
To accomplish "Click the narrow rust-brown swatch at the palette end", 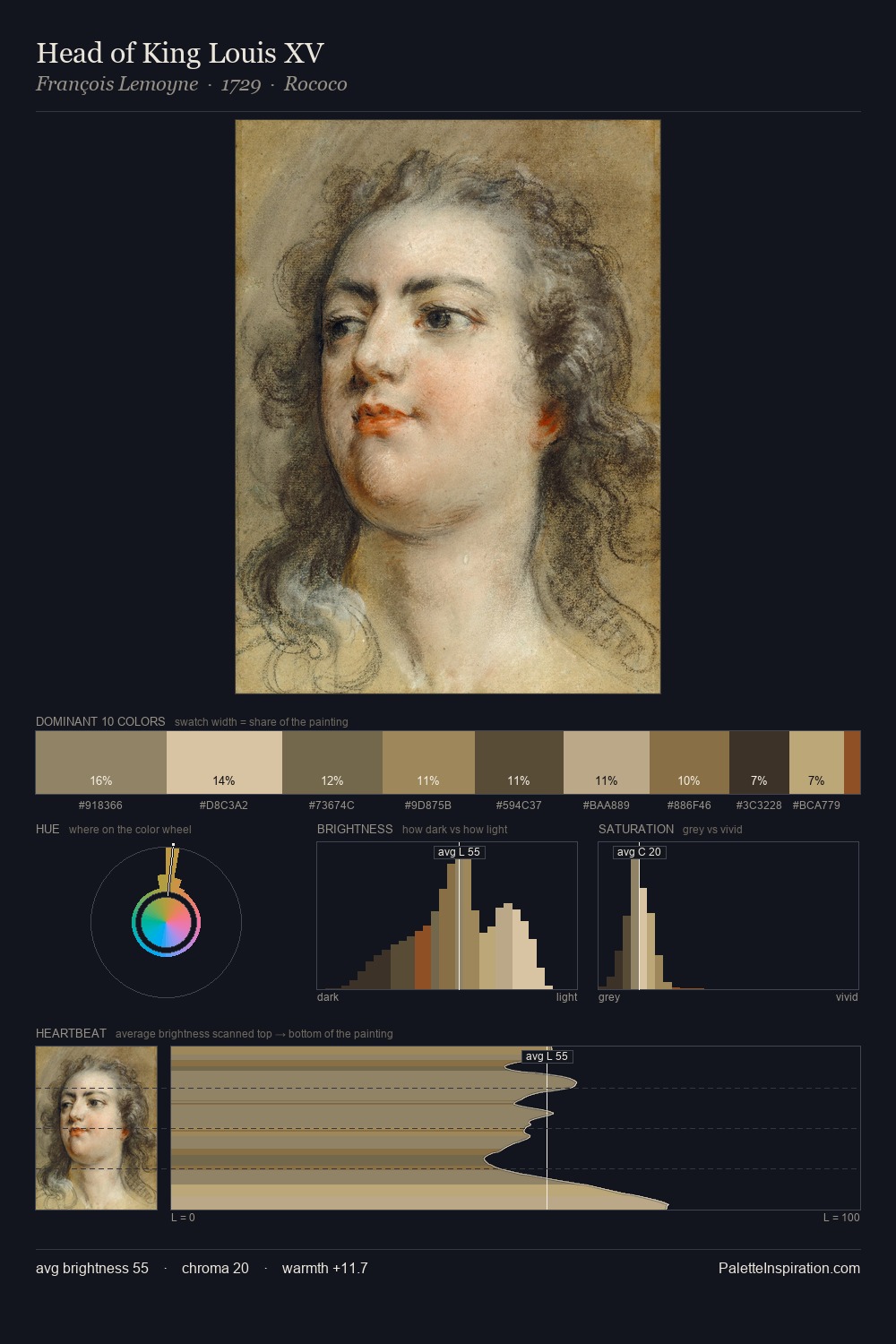I will [x=852, y=762].
